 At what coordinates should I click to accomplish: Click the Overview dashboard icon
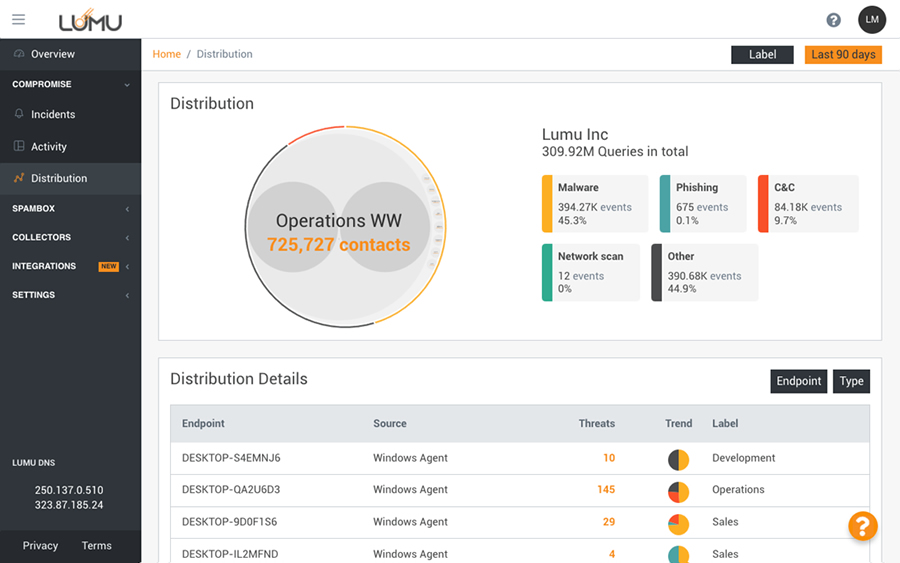point(19,54)
